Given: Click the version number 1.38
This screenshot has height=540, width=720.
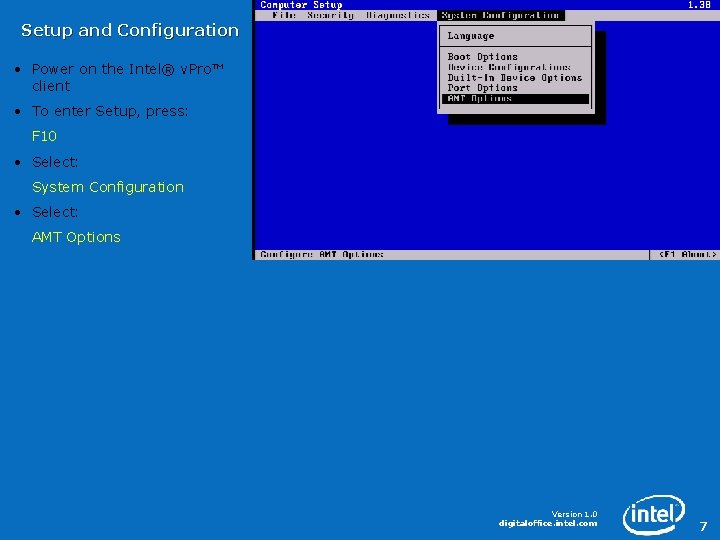Looking at the screenshot, I should [699, 5].
